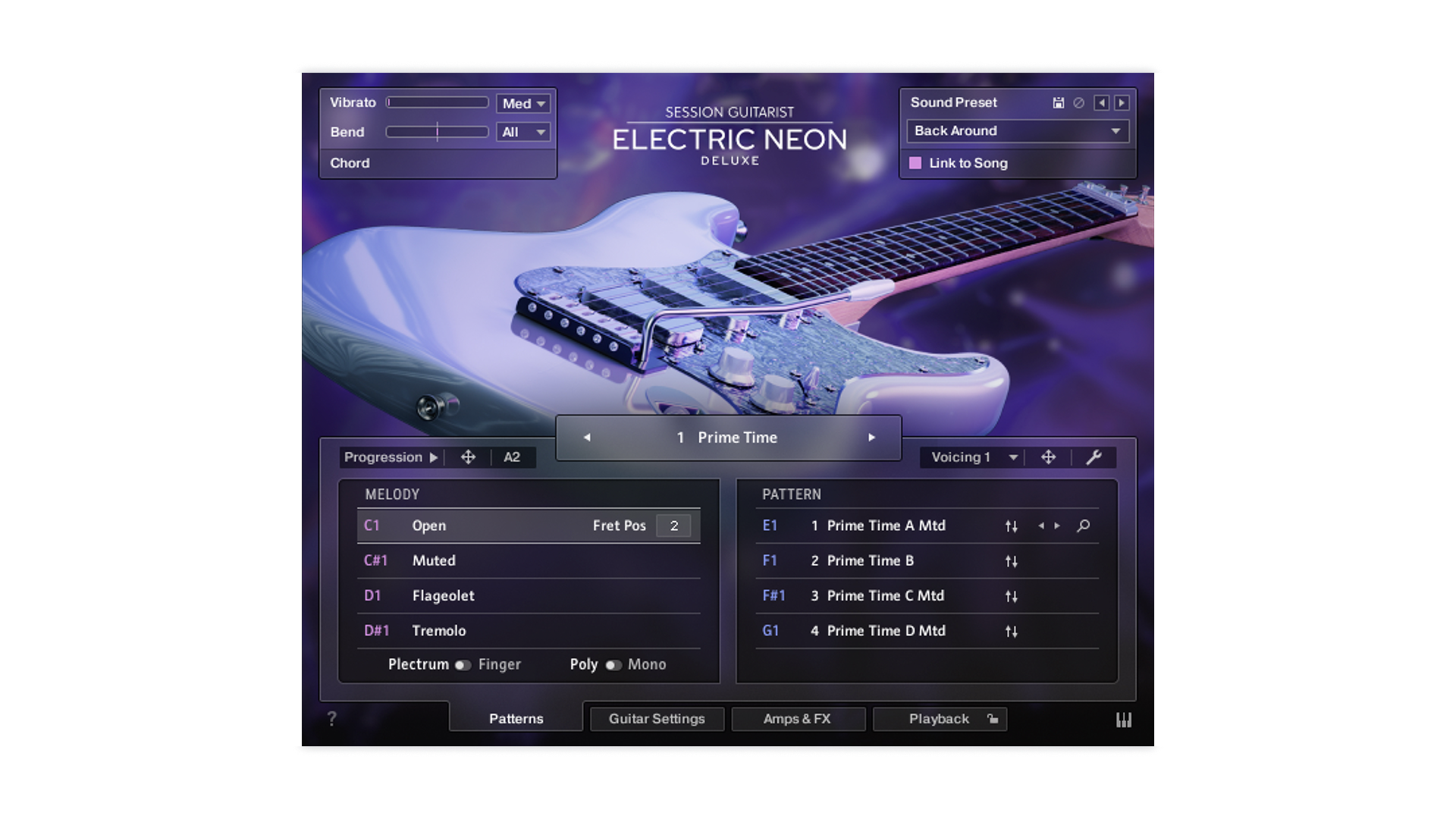Switch to Amps & FX tab

(x=798, y=719)
